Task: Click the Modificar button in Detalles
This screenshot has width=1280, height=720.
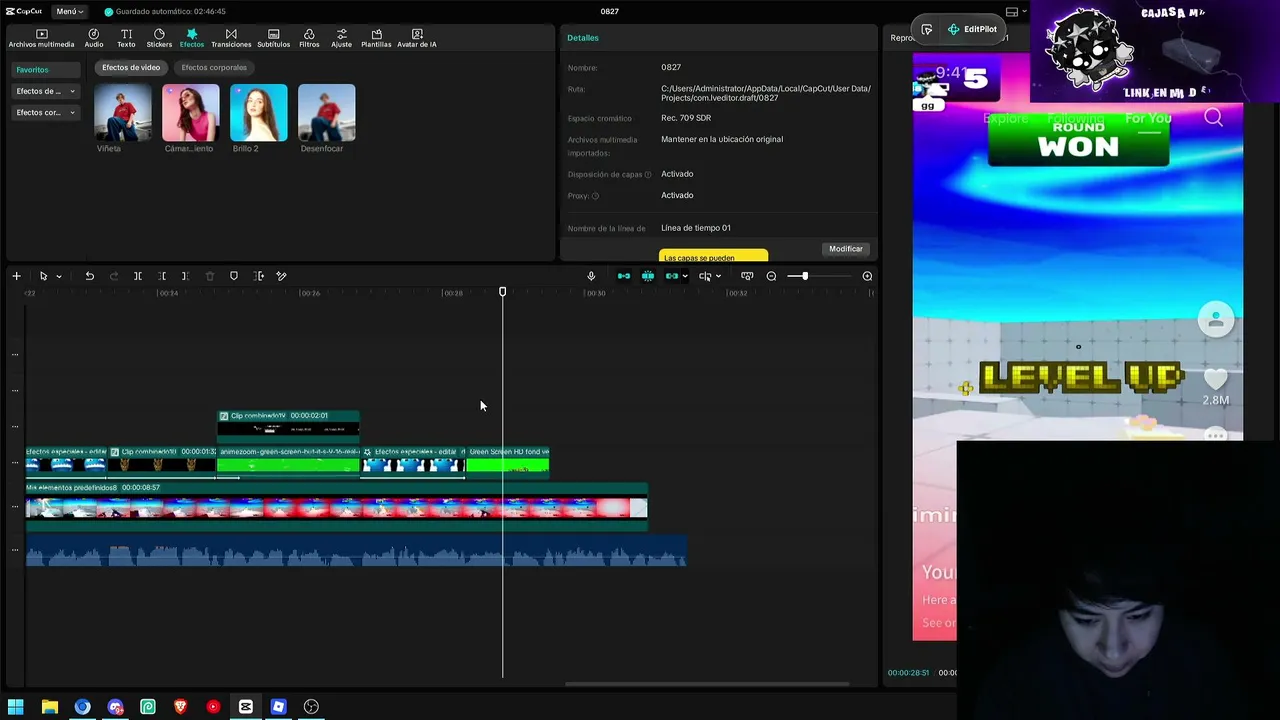Action: pos(846,249)
